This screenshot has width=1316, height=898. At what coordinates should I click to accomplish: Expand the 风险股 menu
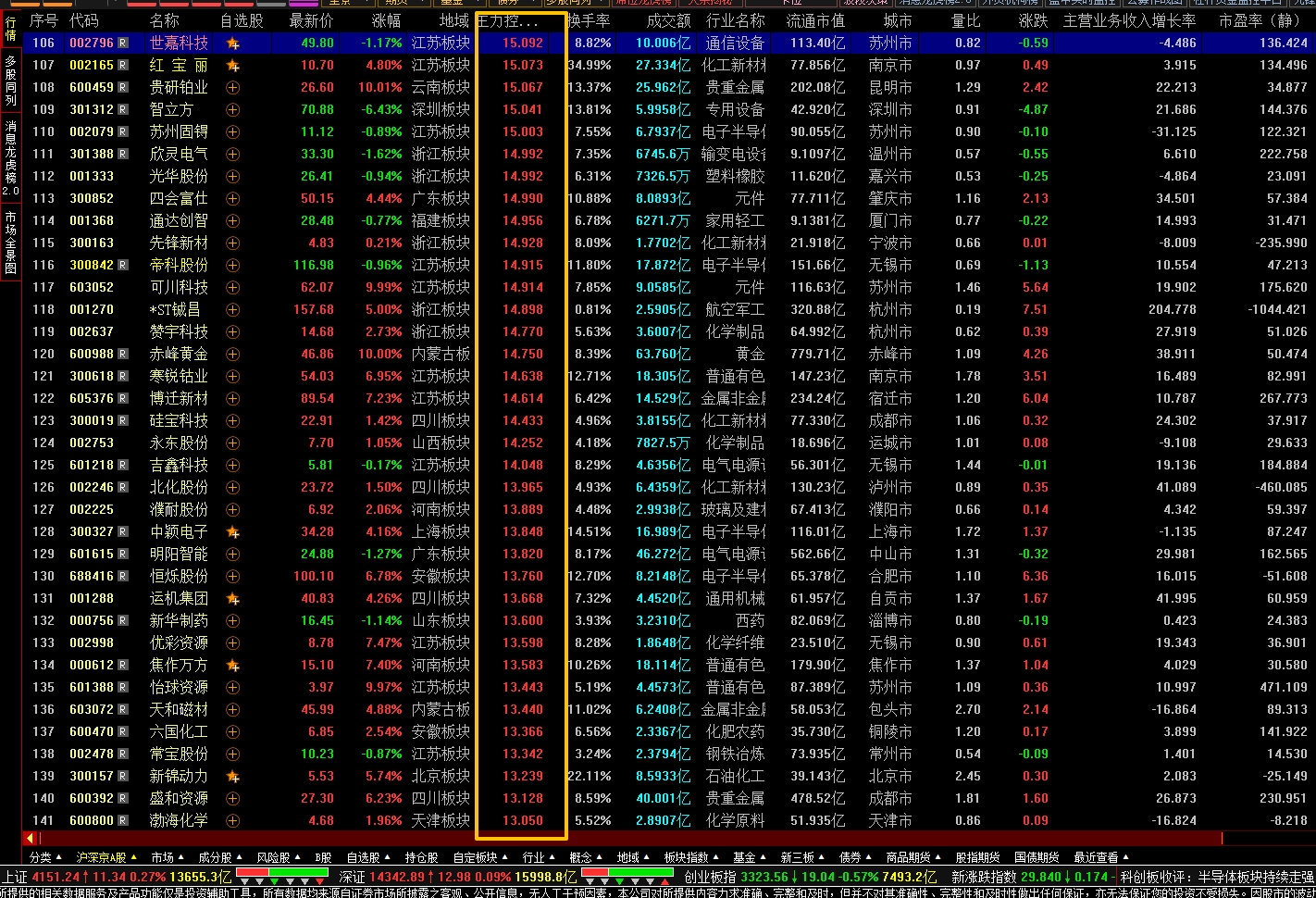tap(279, 857)
